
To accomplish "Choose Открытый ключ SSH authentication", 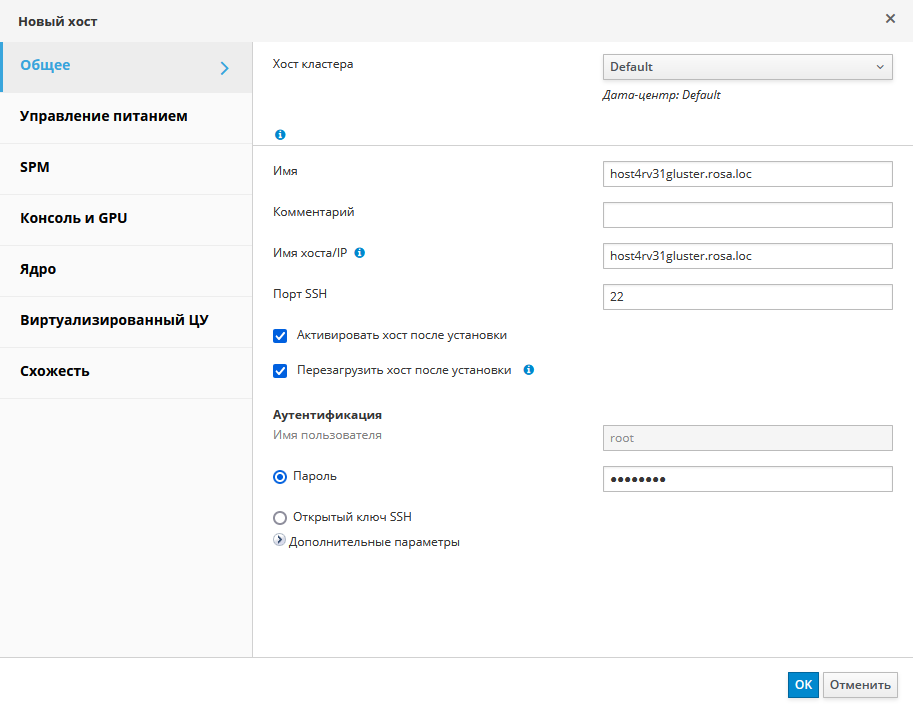I will [280, 518].
